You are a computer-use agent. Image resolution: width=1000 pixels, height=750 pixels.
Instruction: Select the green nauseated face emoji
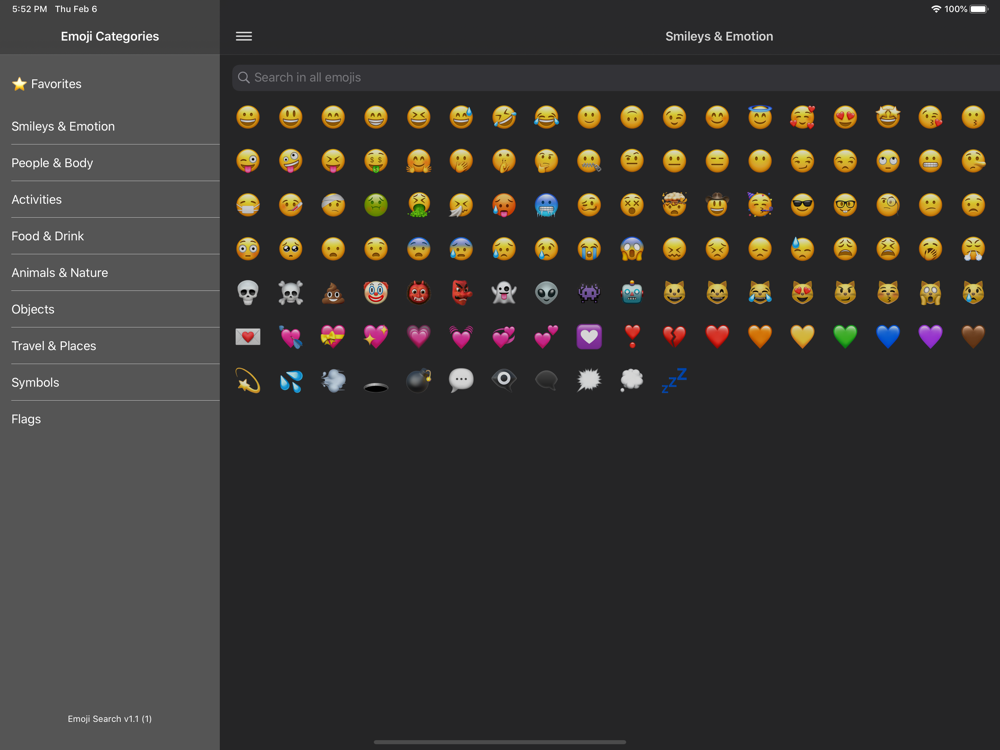pos(376,205)
